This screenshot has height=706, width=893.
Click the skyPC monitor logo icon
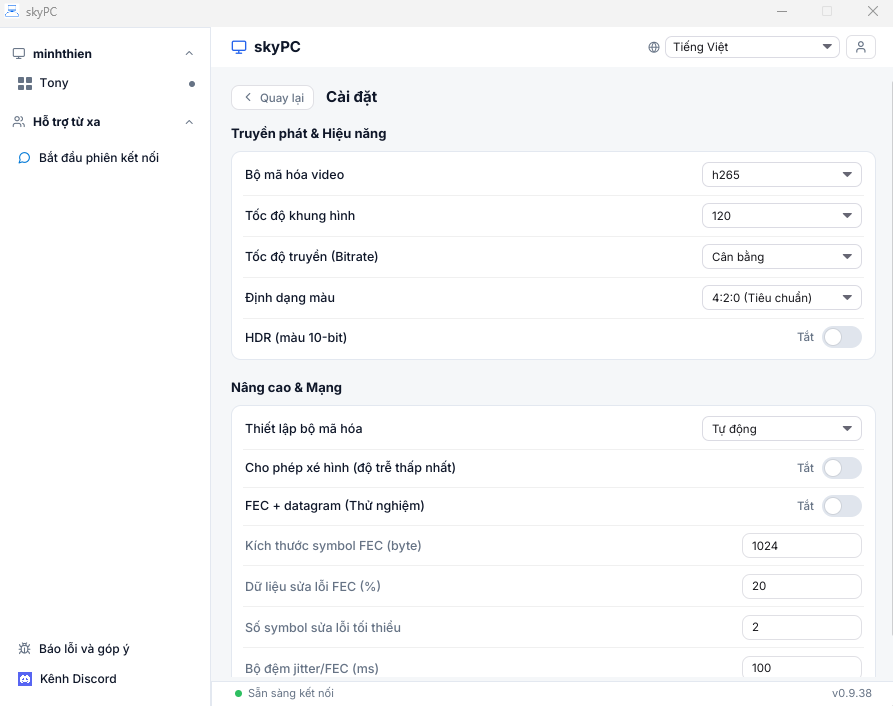[239, 47]
